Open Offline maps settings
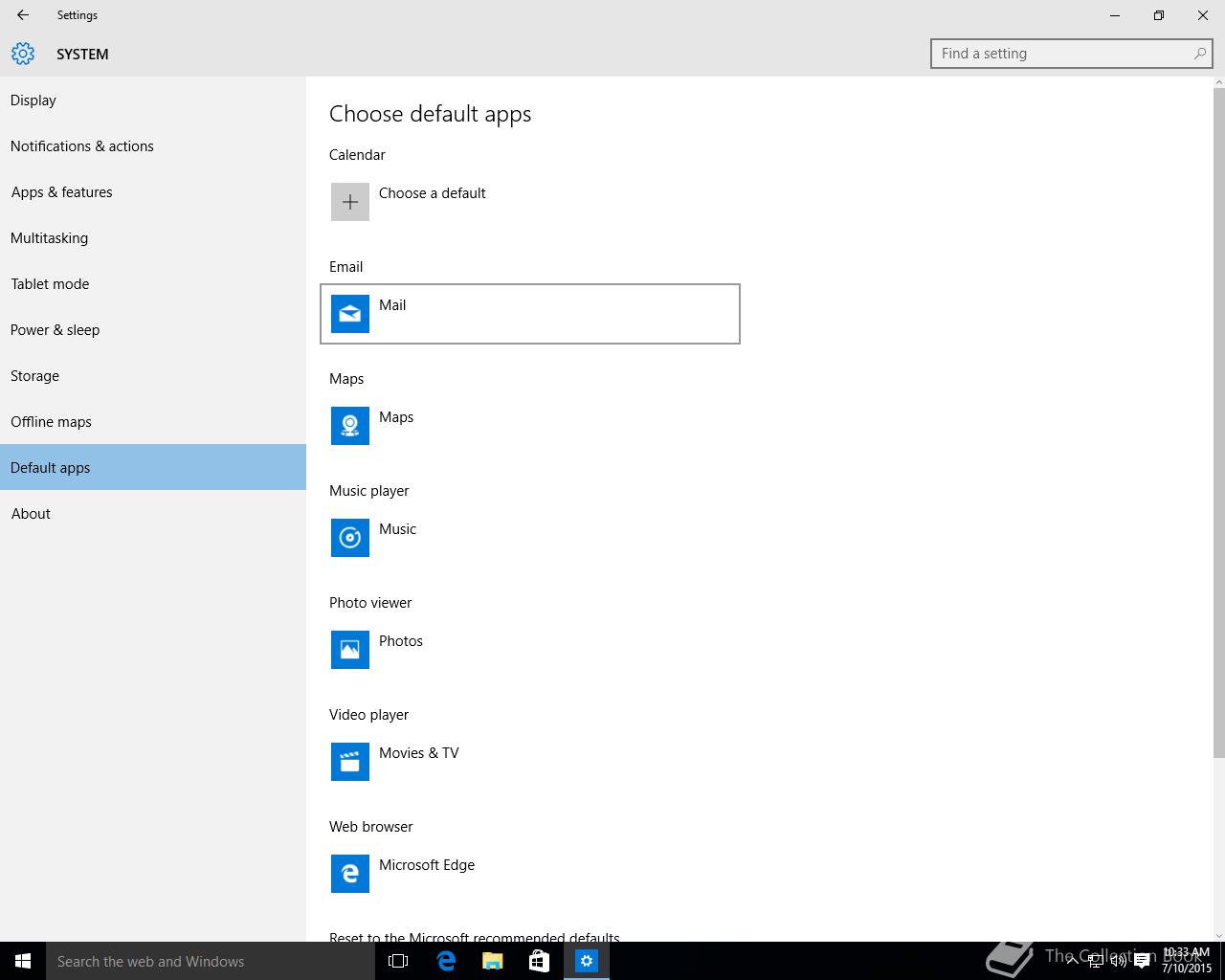Screen dimensions: 1225x980 [x=153, y=422]
